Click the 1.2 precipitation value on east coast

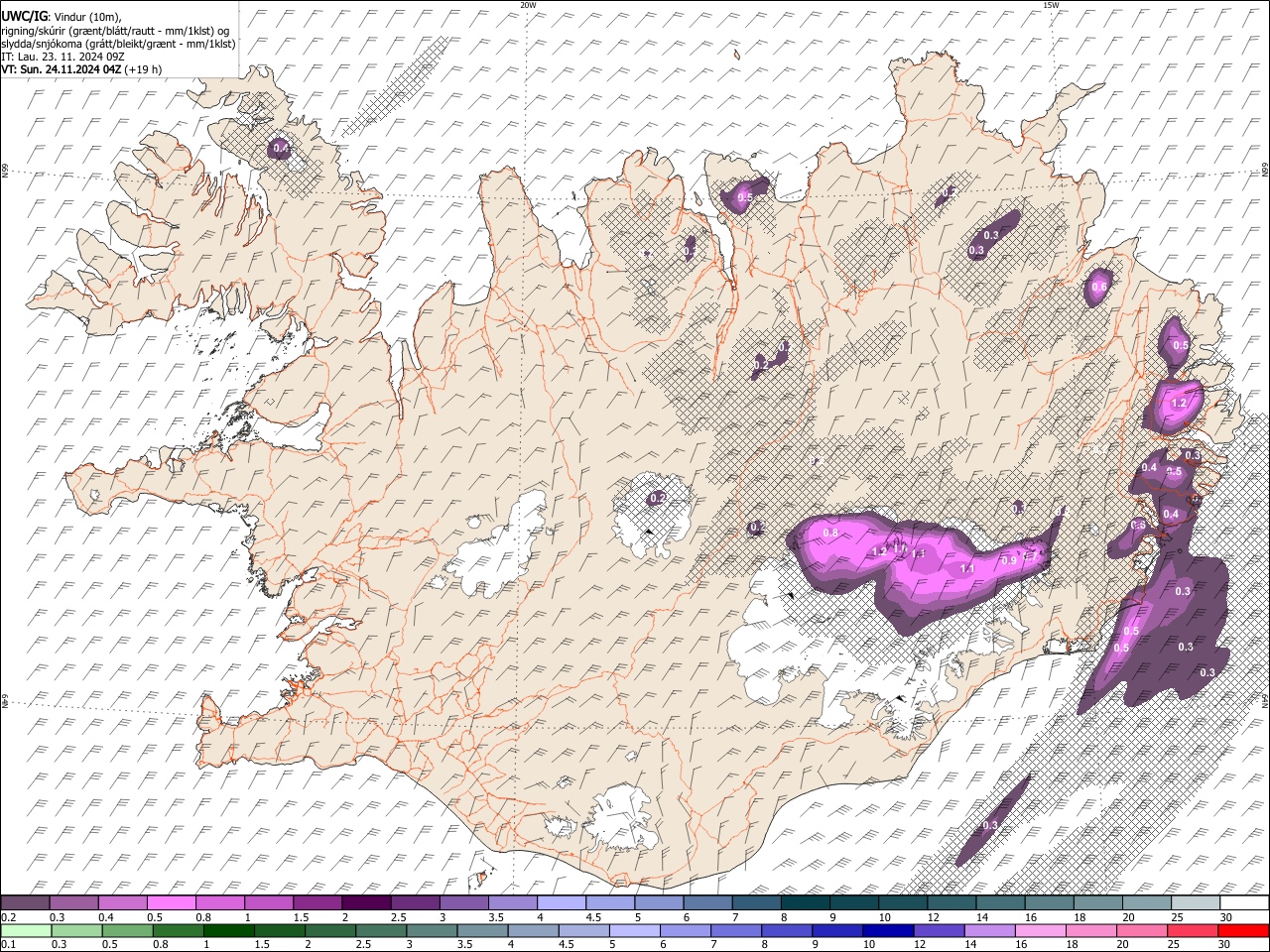(1179, 404)
